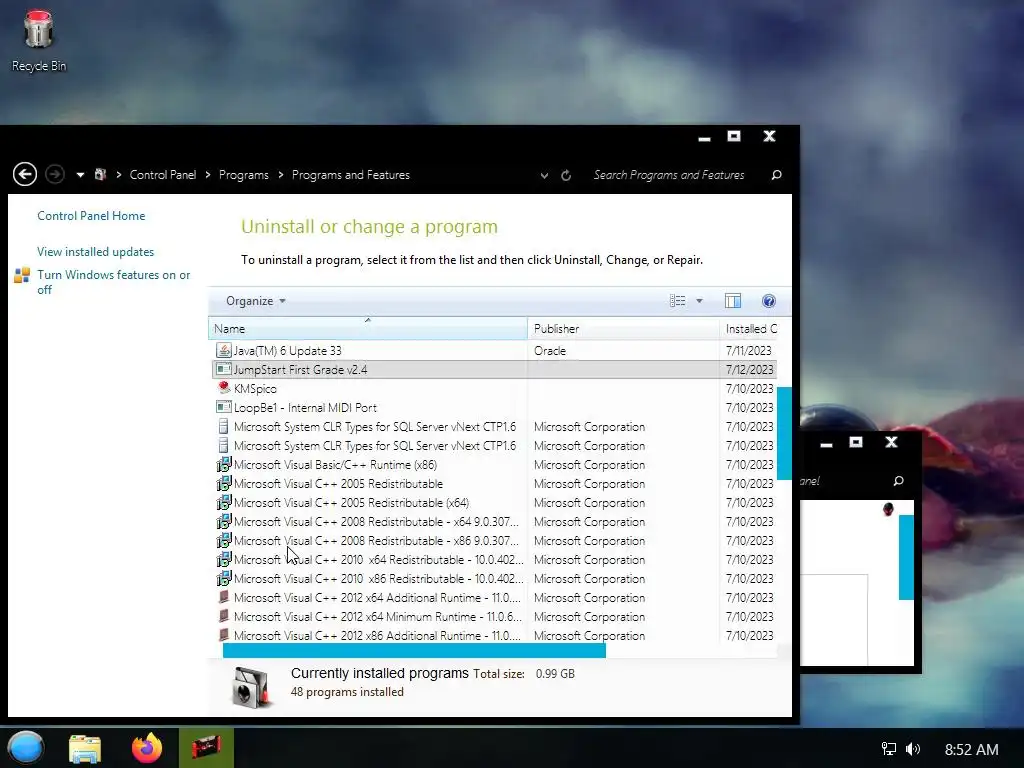Open the Start orb button

[25, 748]
